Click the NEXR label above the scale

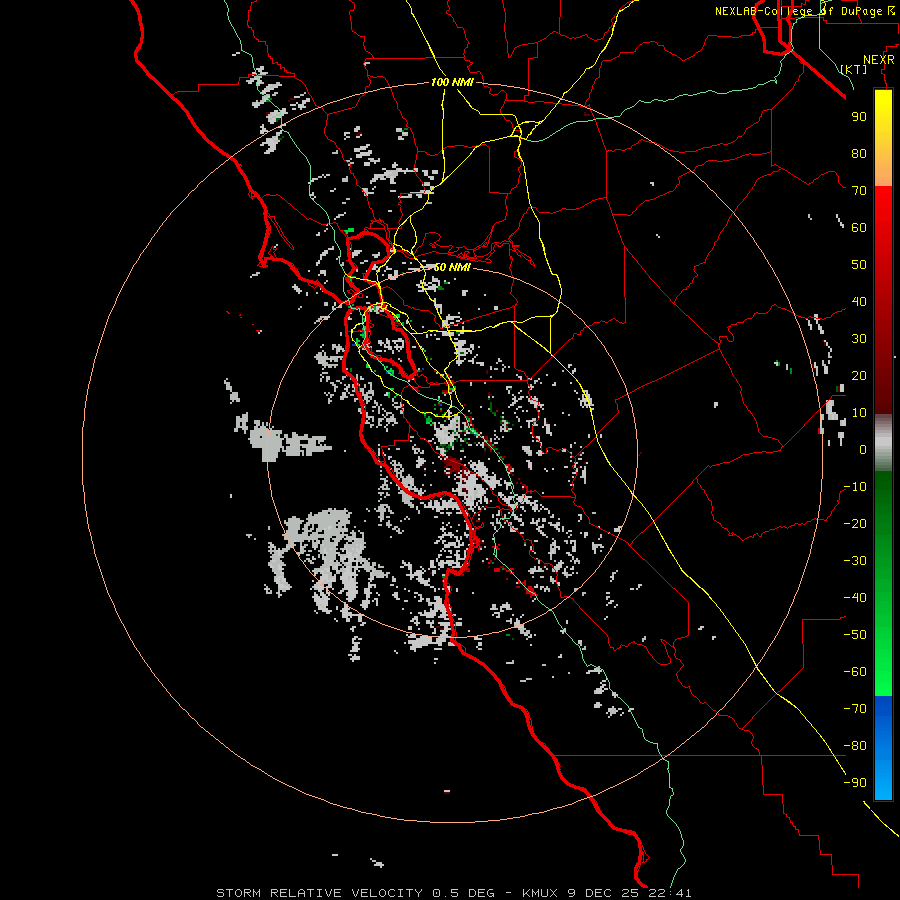coord(879,60)
